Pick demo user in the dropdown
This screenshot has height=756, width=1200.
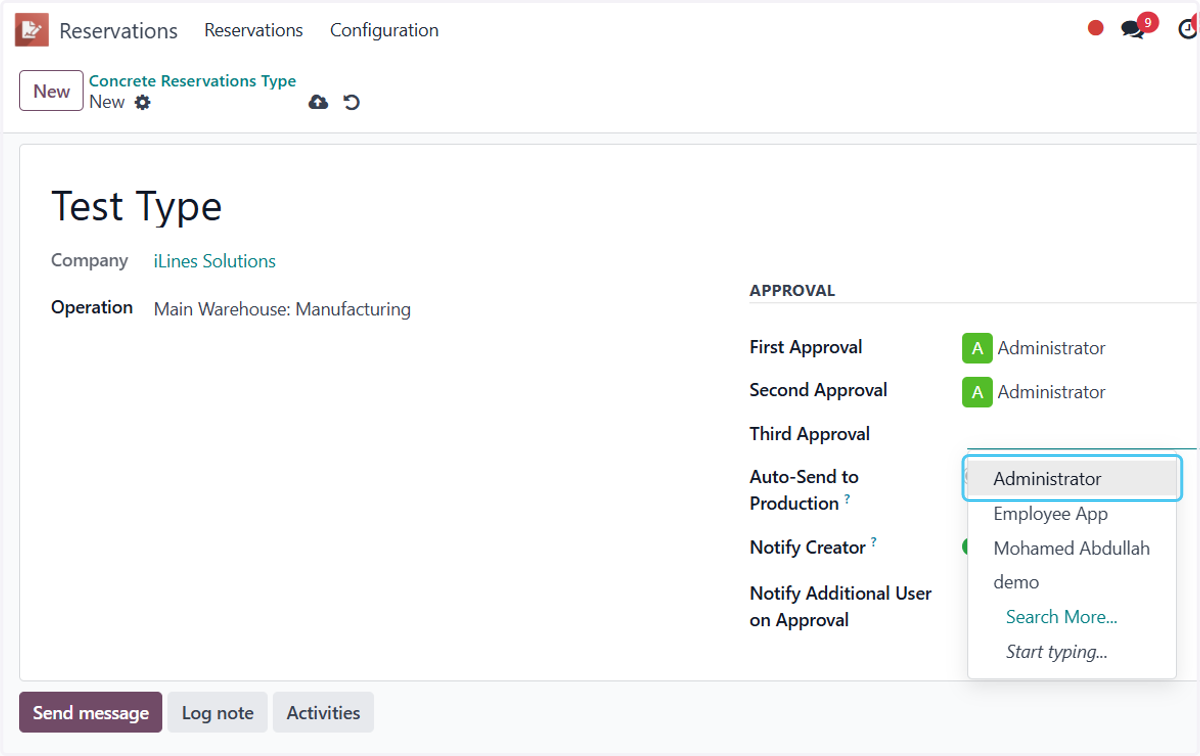coord(1072,582)
